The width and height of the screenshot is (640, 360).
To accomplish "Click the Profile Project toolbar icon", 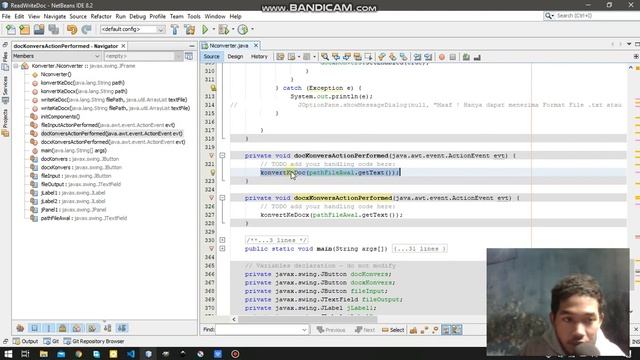I will [x=242, y=29].
